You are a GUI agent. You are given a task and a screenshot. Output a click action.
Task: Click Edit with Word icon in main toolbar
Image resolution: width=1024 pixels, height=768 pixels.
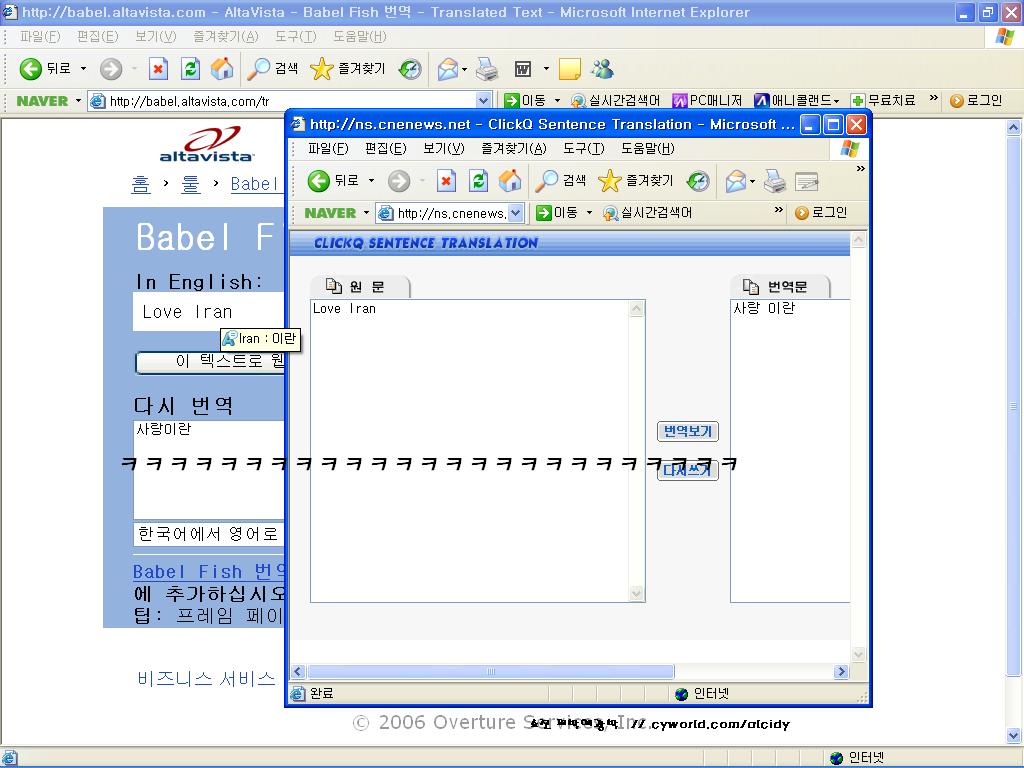click(x=522, y=69)
